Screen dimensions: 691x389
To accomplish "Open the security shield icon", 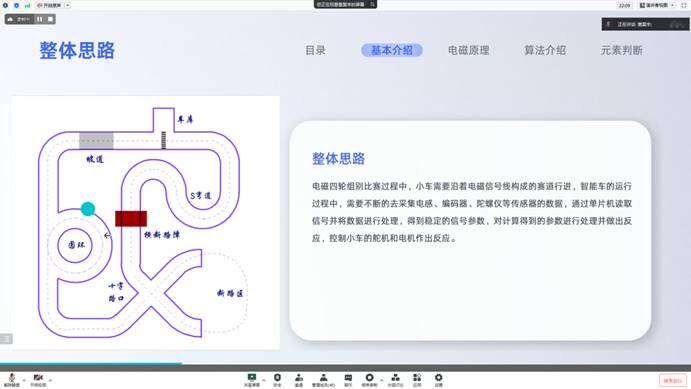I will point(277,378).
